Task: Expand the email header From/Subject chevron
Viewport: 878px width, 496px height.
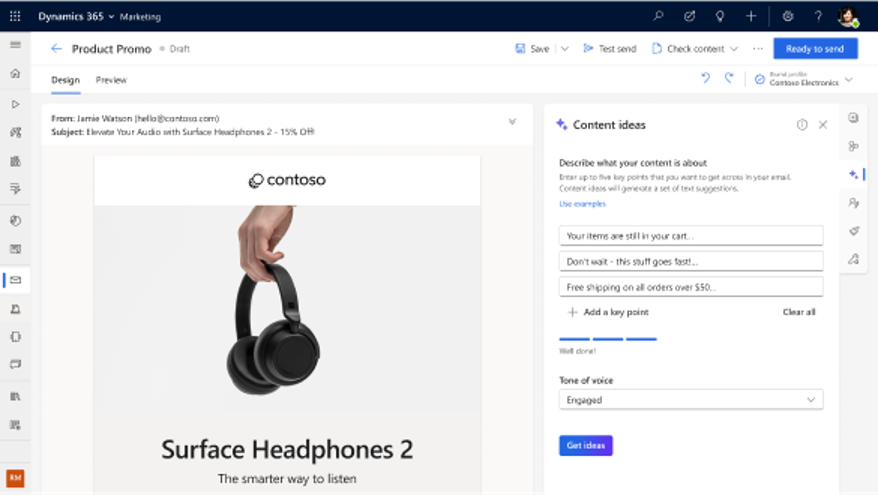Action: point(512,121)
